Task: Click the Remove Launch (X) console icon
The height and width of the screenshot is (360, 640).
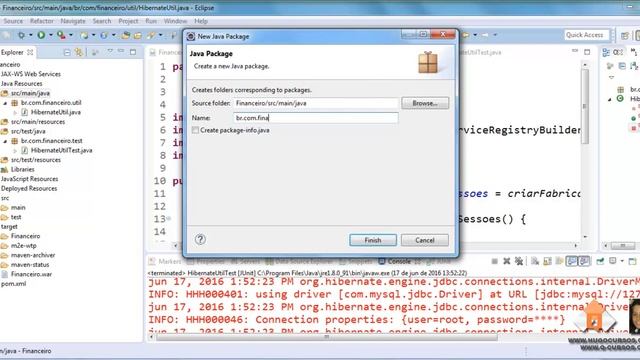Action: 507,261
